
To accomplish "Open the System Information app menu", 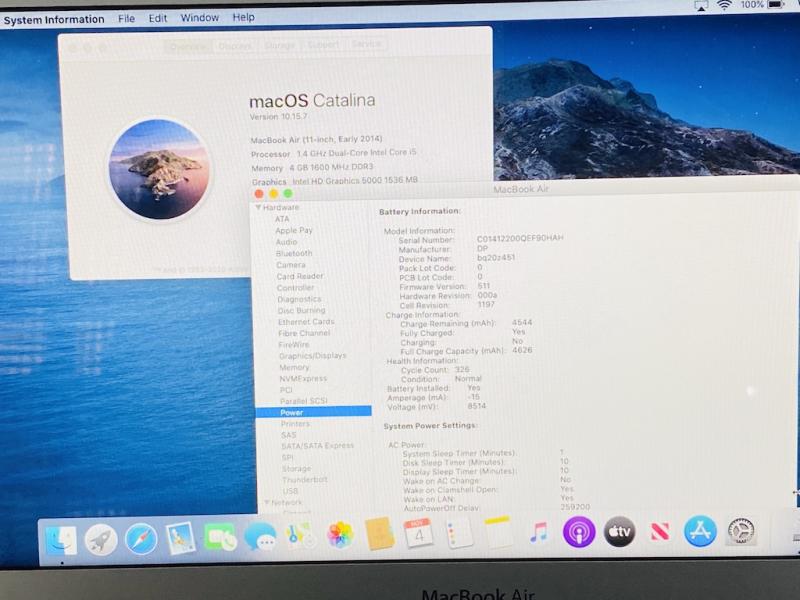I will tap(54, 19).
